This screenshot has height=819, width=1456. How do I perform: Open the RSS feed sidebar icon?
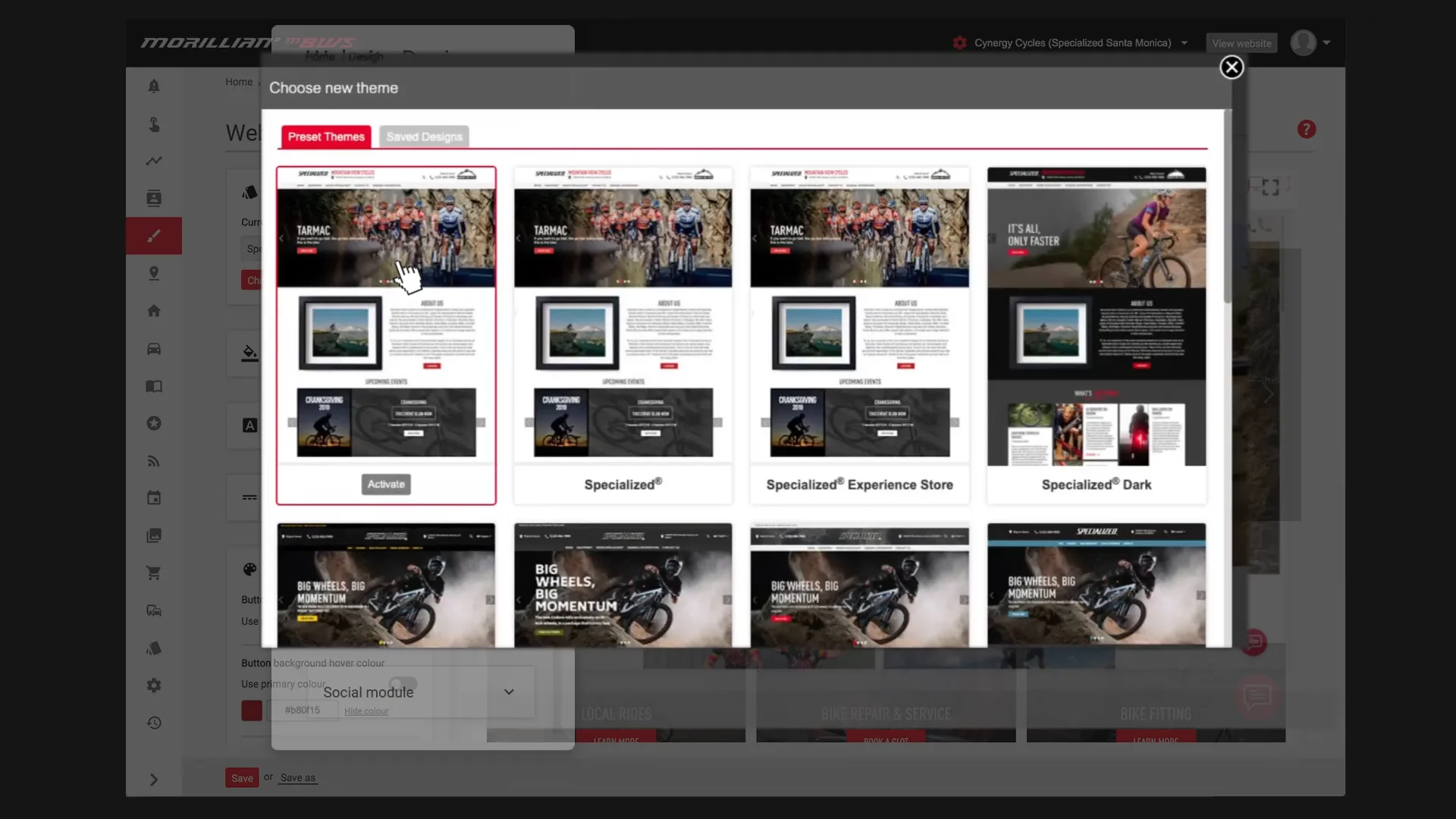154,461
